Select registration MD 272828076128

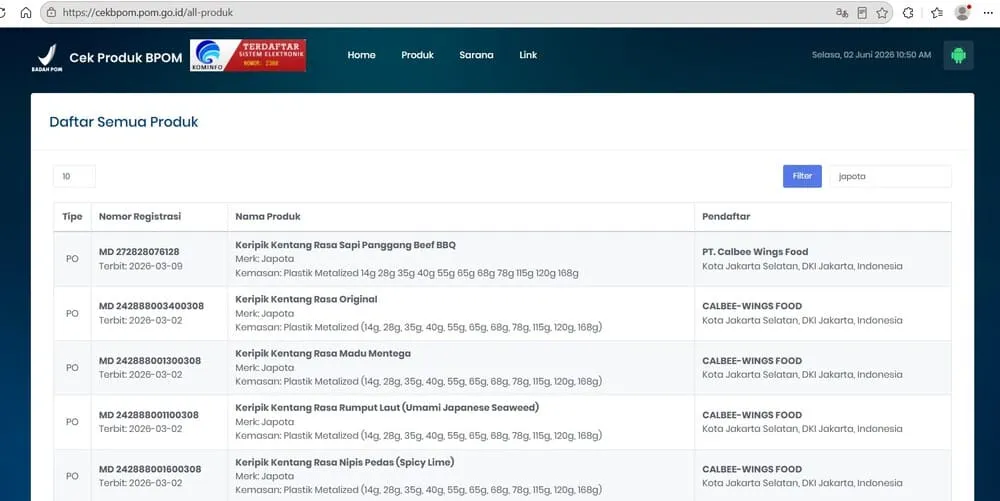(139, 252)
